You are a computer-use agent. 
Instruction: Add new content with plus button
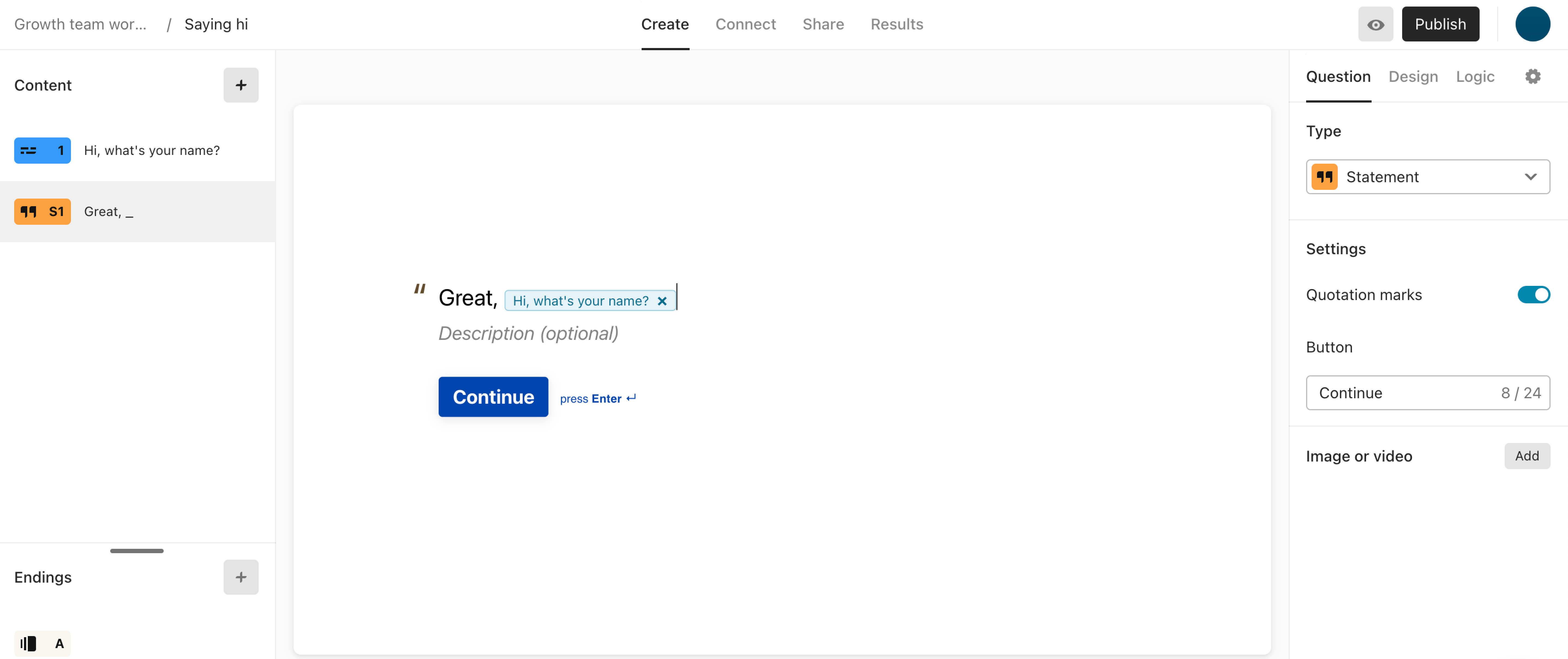coord(241,85)
